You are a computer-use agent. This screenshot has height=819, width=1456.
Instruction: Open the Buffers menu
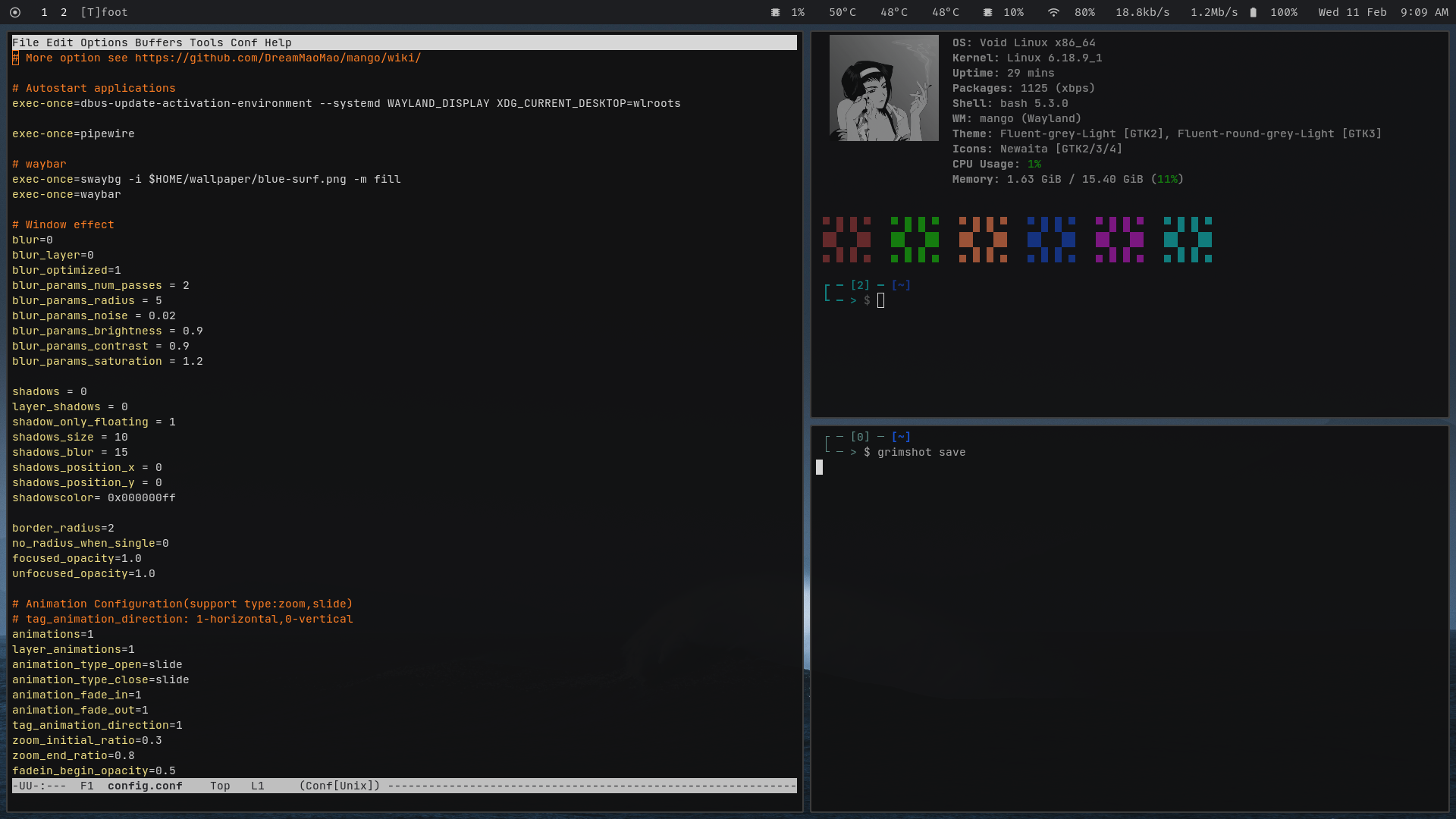158,42
